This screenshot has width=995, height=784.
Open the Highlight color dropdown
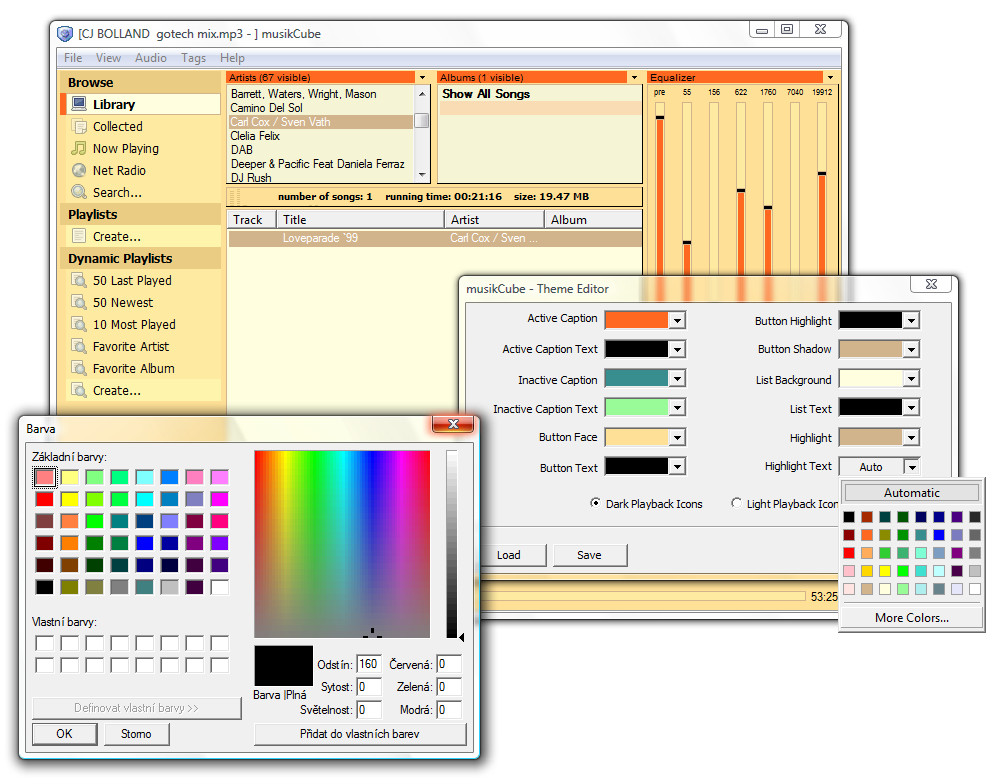tap(911, 437)
